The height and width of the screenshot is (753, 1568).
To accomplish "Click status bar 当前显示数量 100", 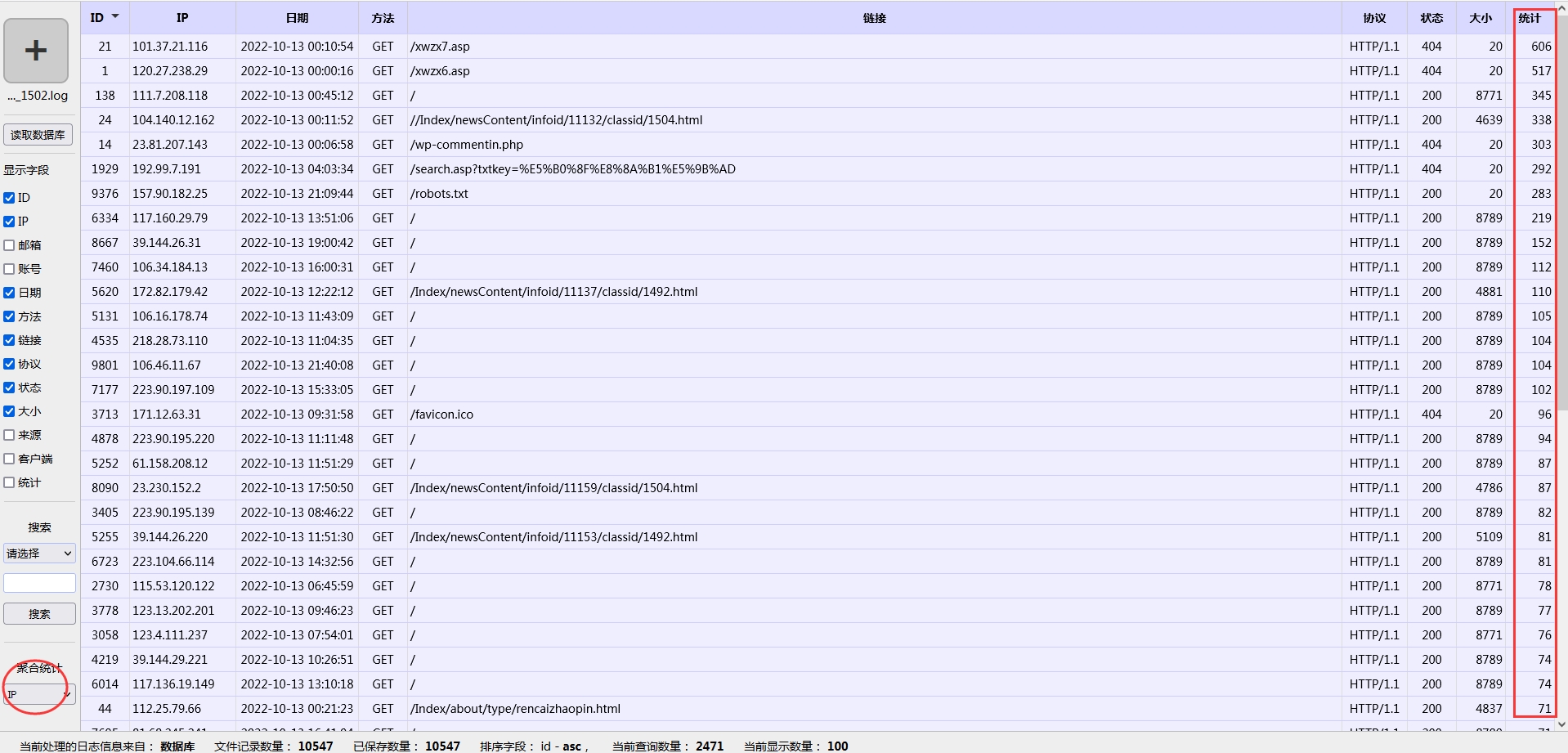I will [x=796, y=746].
